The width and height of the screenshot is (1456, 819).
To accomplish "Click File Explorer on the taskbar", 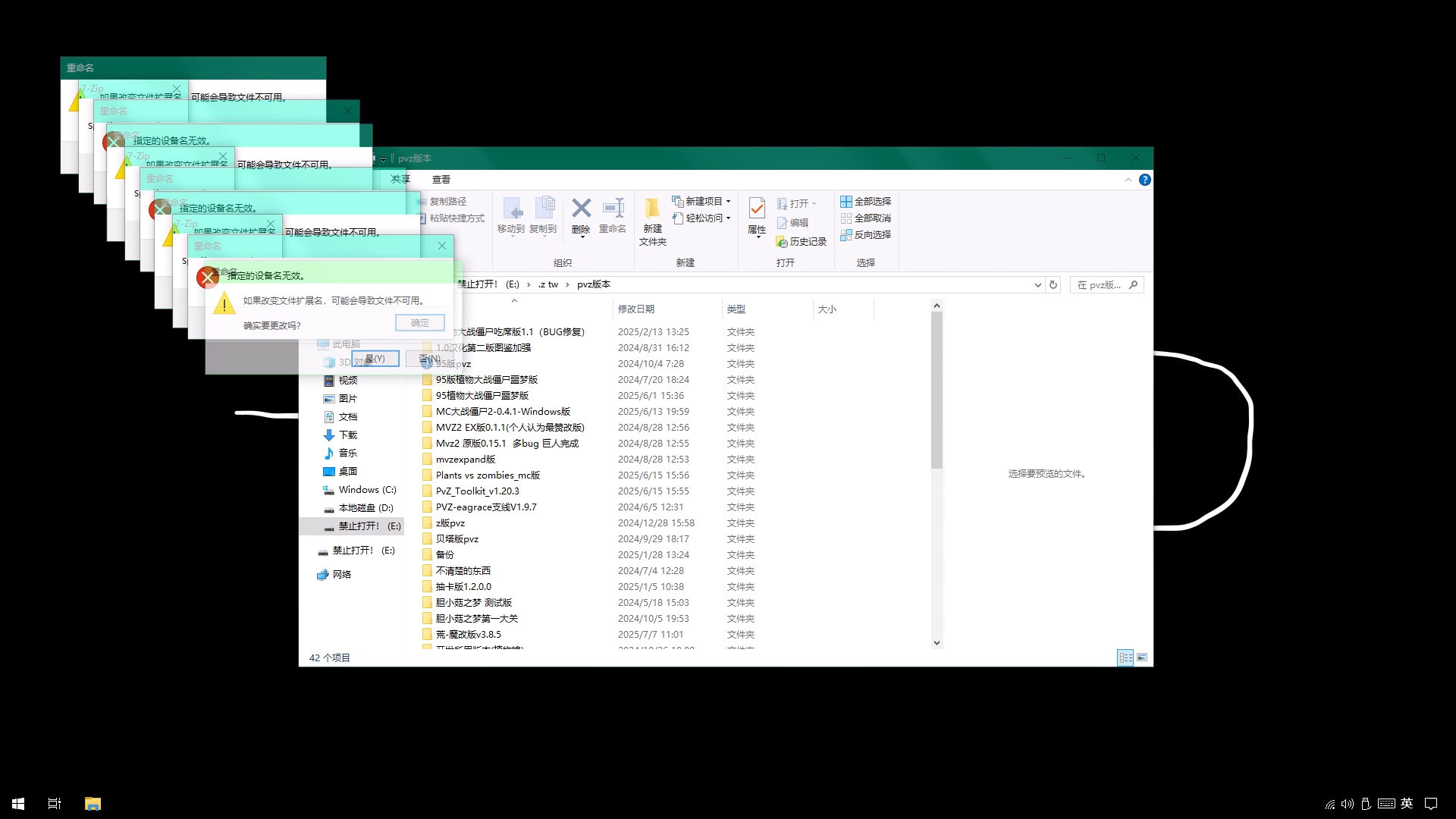I will pyautogui.click(x=93, y=804).
